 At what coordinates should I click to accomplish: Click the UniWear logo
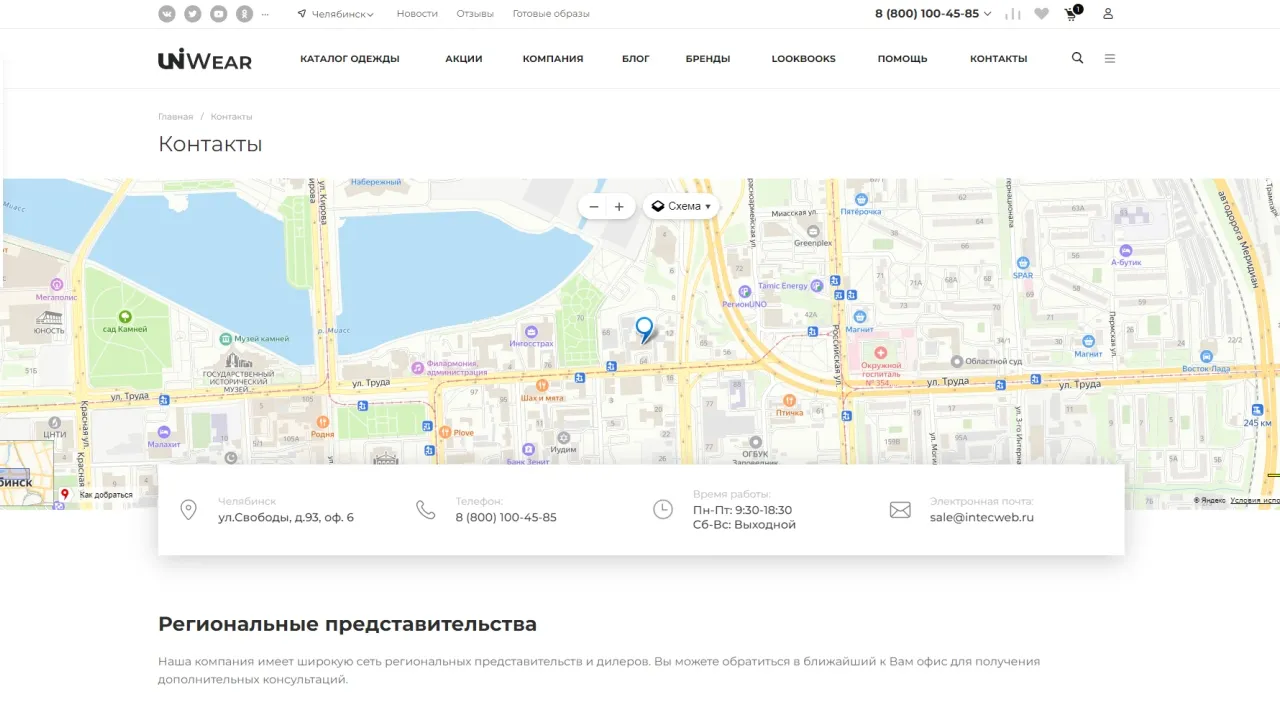205,59
